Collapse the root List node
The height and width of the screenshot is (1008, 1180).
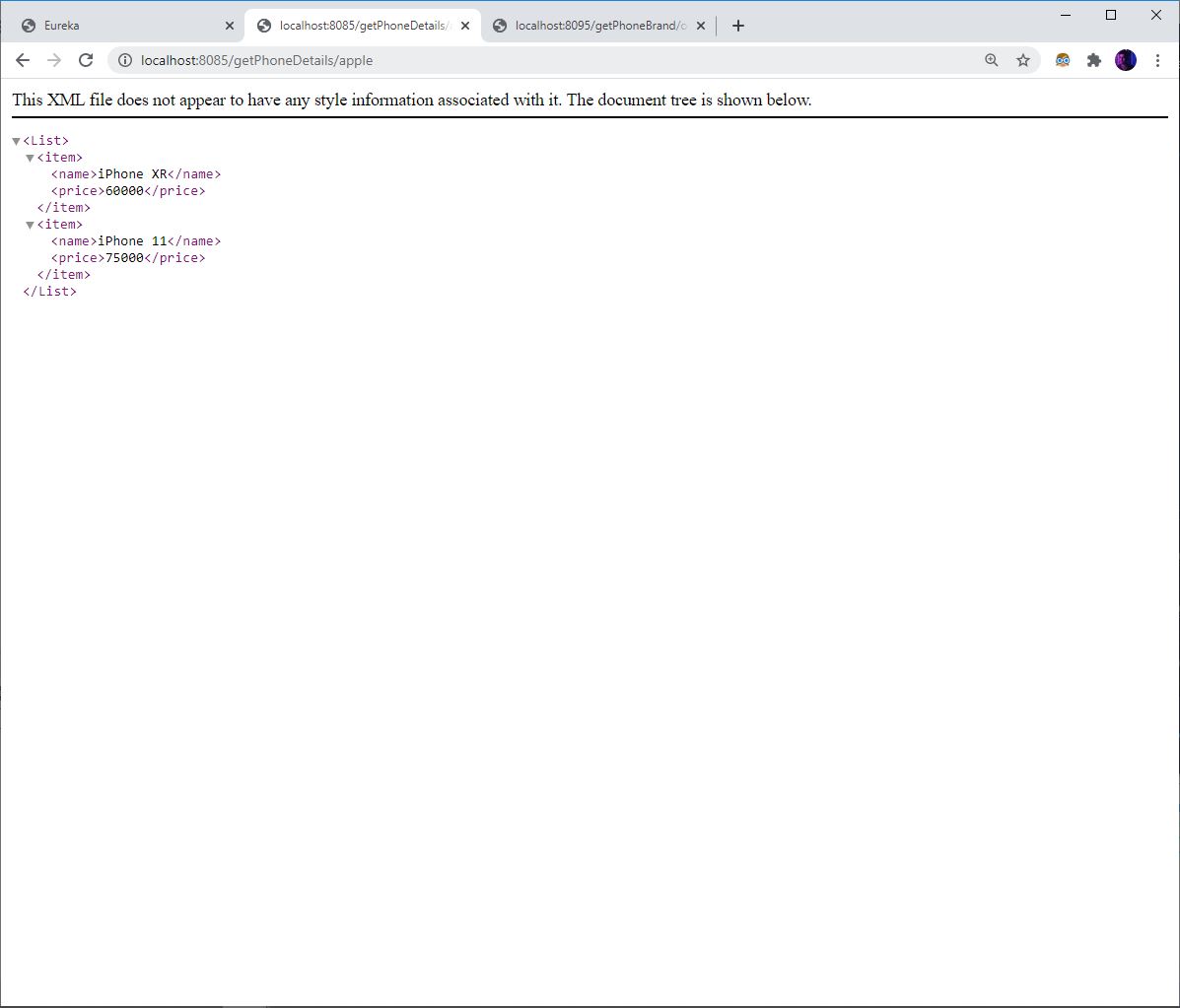[x=16, y=142]
